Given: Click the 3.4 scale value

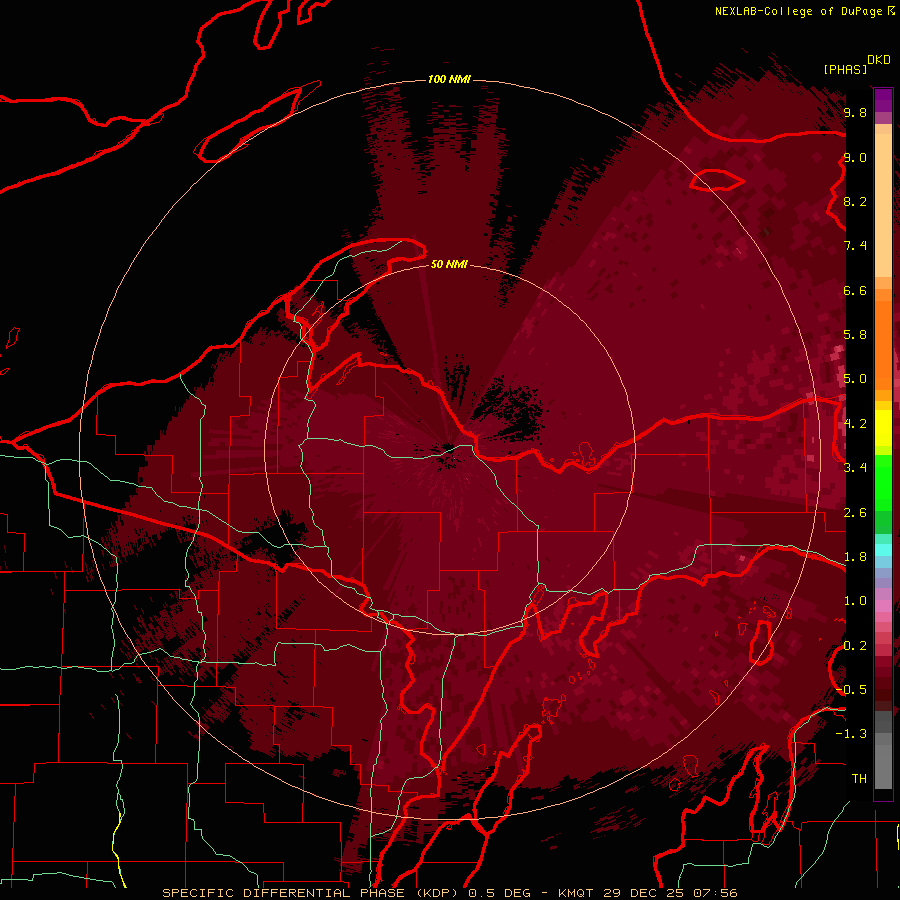Looking at the screenshot, I should (855, 468).
